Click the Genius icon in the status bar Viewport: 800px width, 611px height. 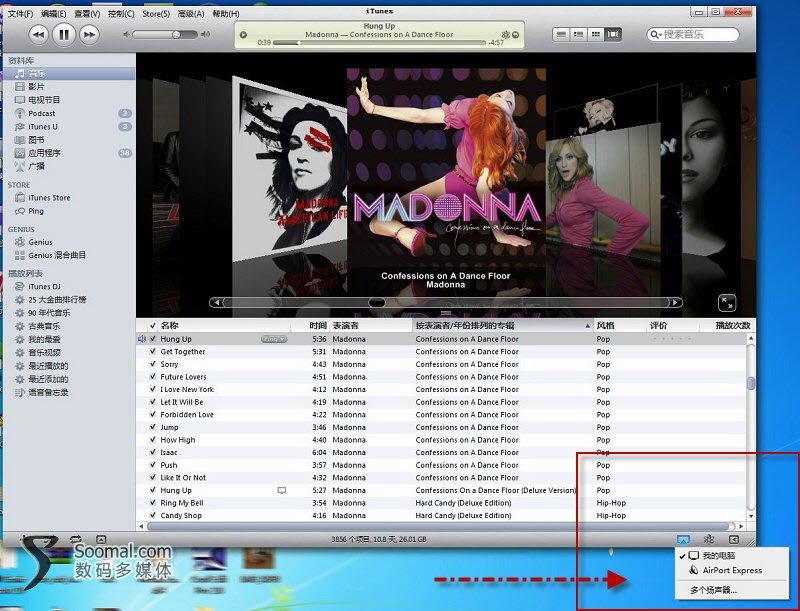click(x=708, y=540)
